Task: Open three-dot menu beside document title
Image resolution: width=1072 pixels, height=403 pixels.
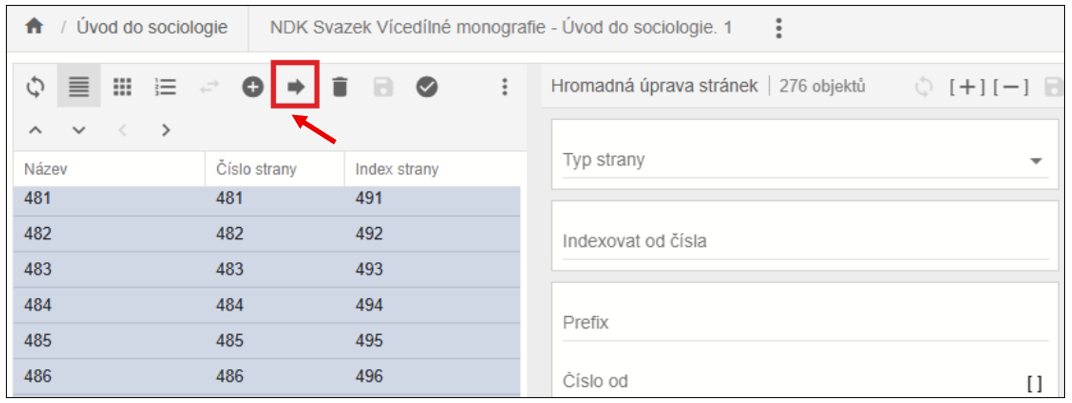Action: tap(779, 28)
